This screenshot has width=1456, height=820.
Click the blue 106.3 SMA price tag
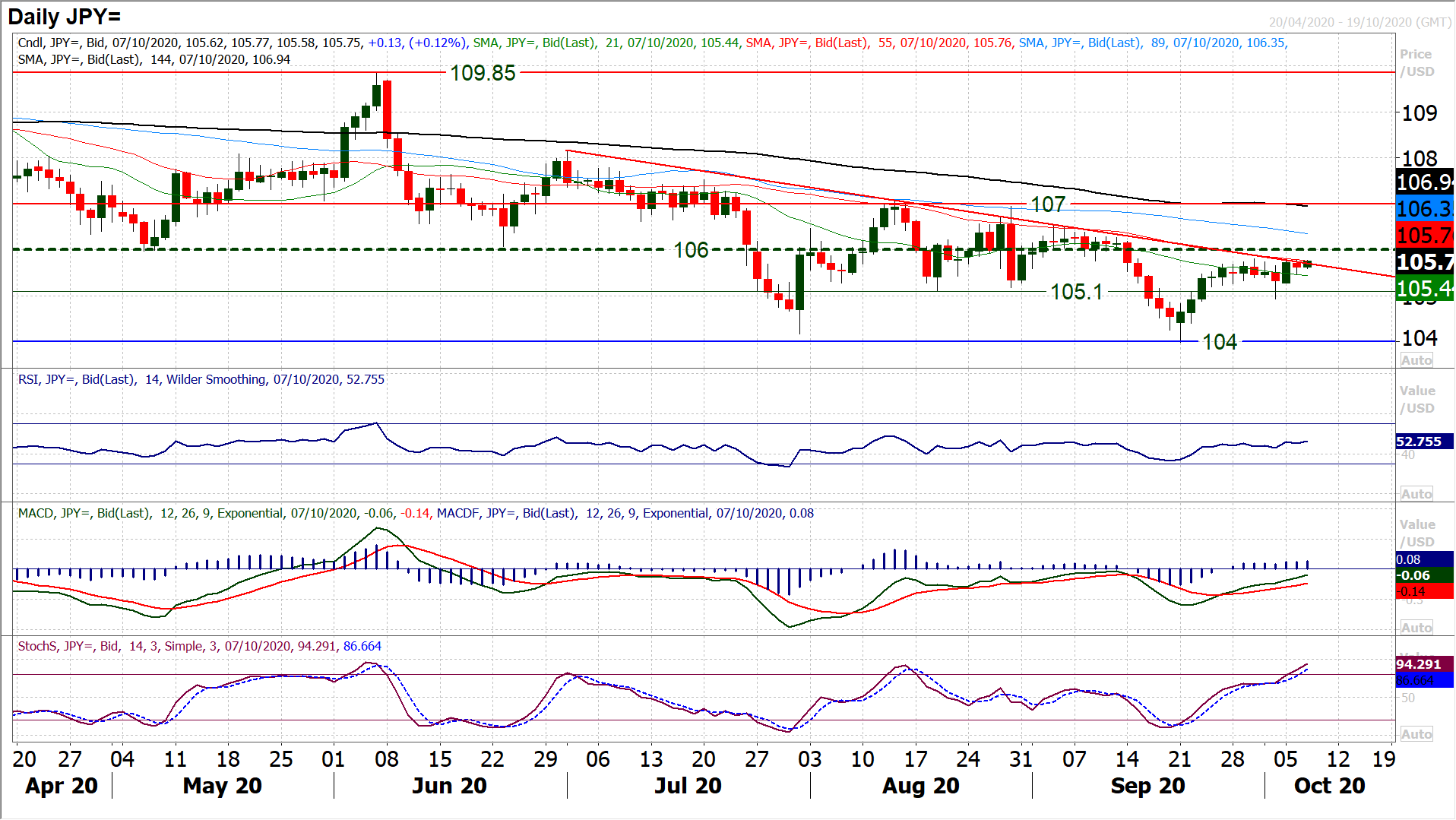1425,209
